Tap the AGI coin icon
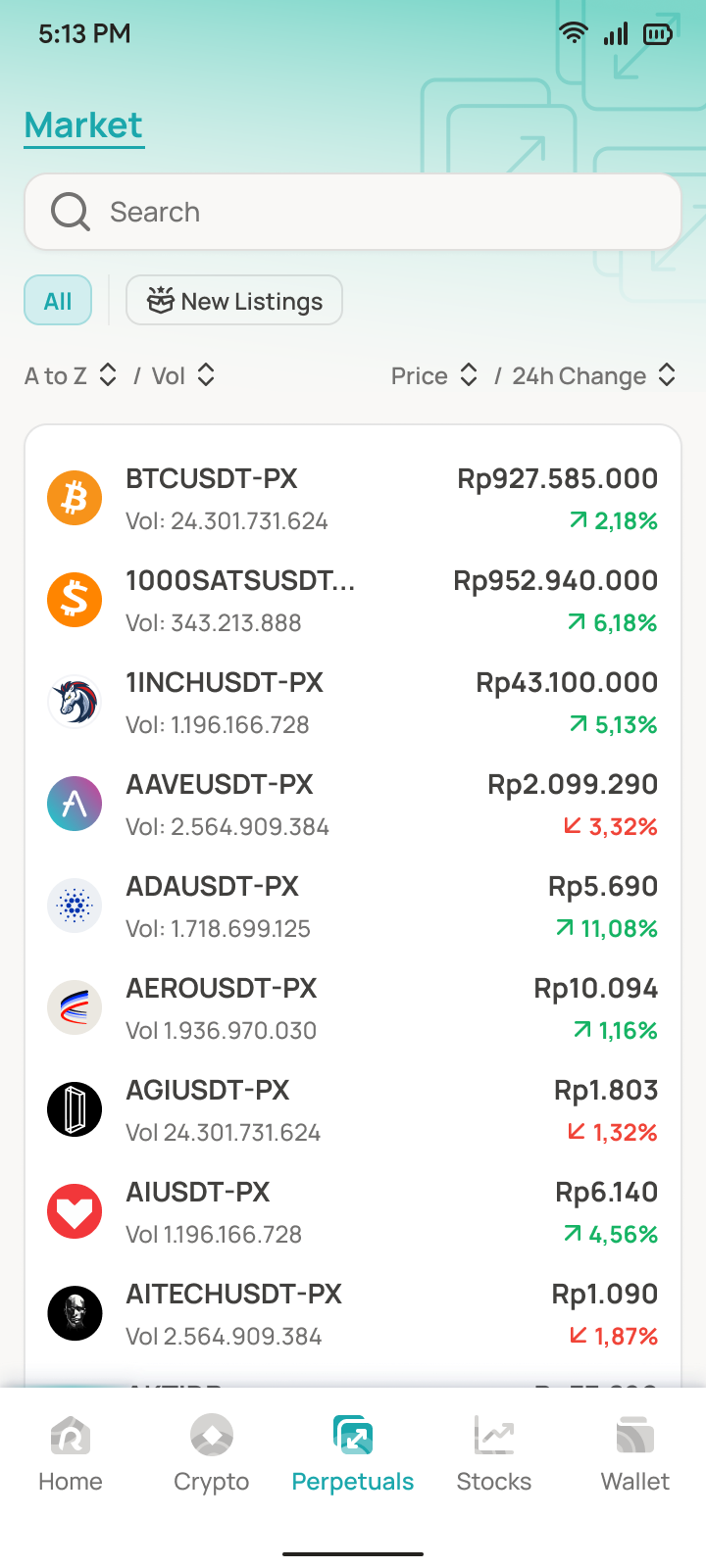Viewport: 706px width, 1568px height. click(x=75, y=1109)
